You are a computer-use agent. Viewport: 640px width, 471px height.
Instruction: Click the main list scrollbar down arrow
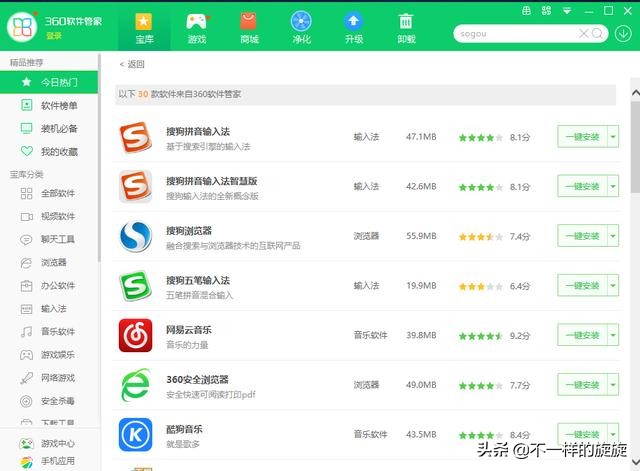[636, 462]
